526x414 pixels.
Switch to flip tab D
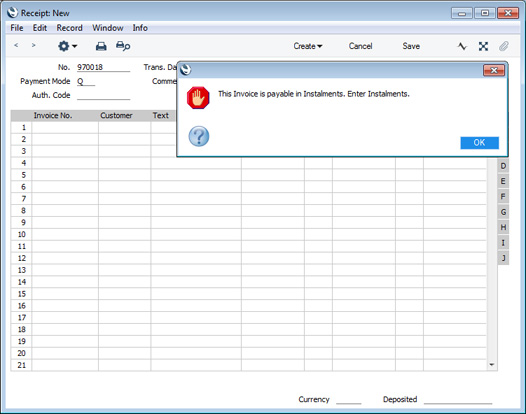(503, 166)
